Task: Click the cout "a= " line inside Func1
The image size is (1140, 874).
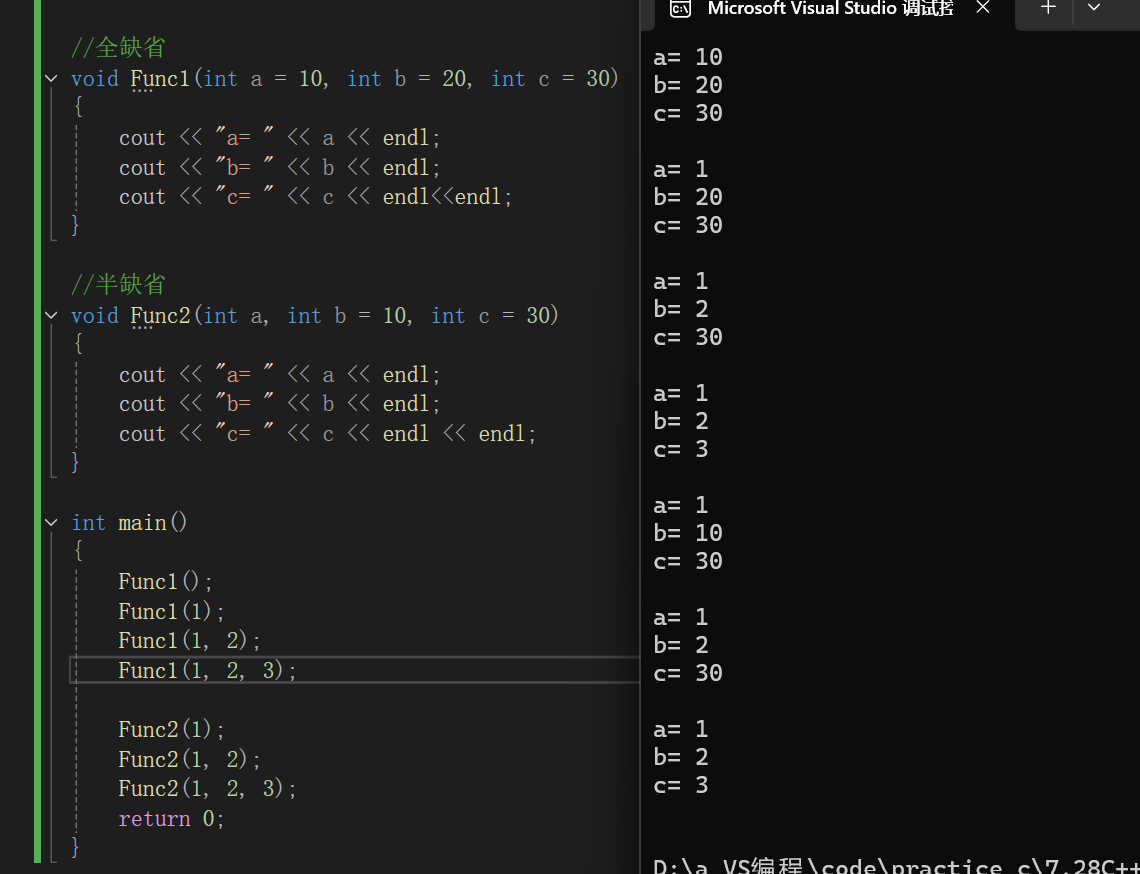Action: tap(280, 138)
